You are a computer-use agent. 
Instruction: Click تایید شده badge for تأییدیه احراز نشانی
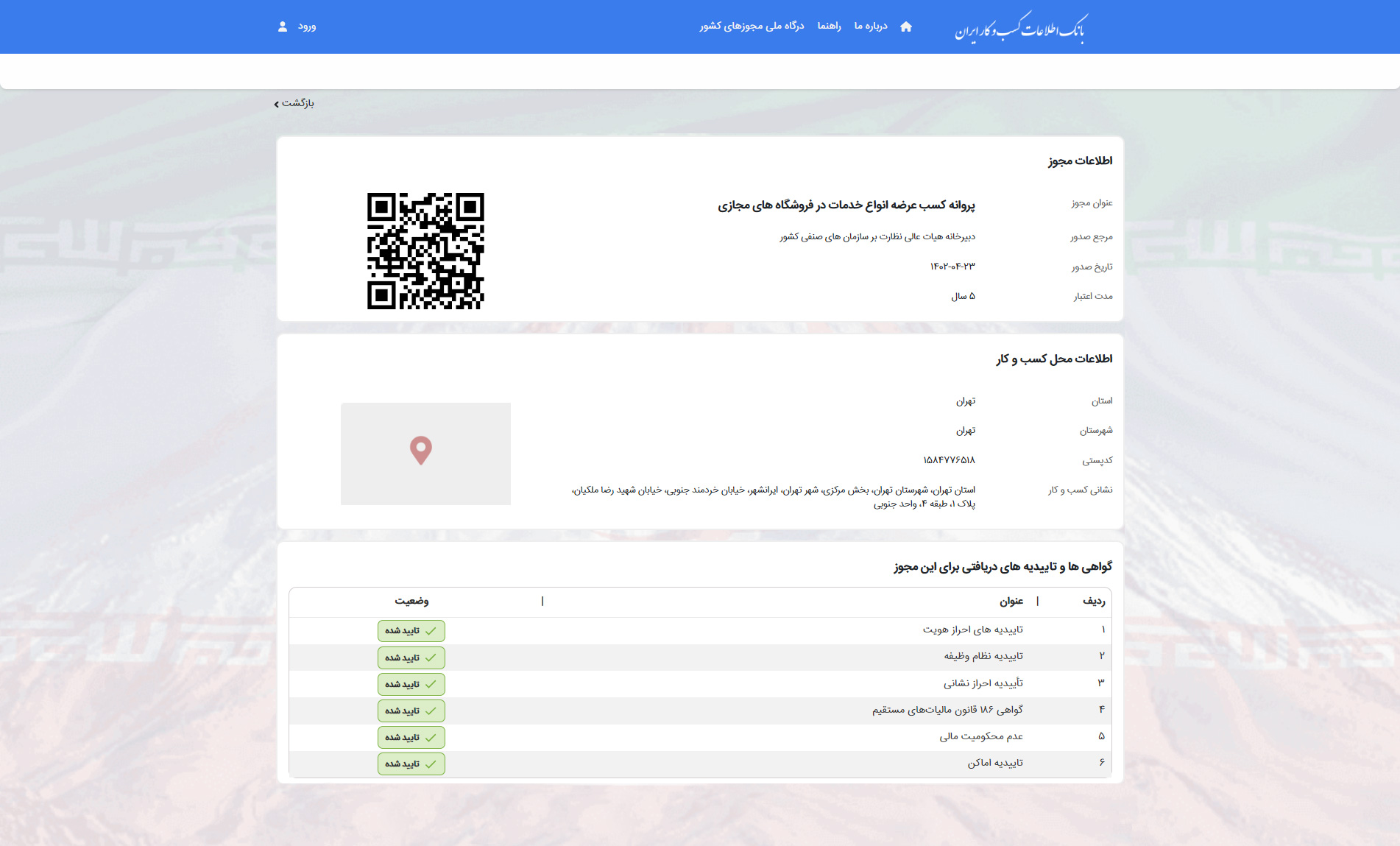click(x=411, y=684)
